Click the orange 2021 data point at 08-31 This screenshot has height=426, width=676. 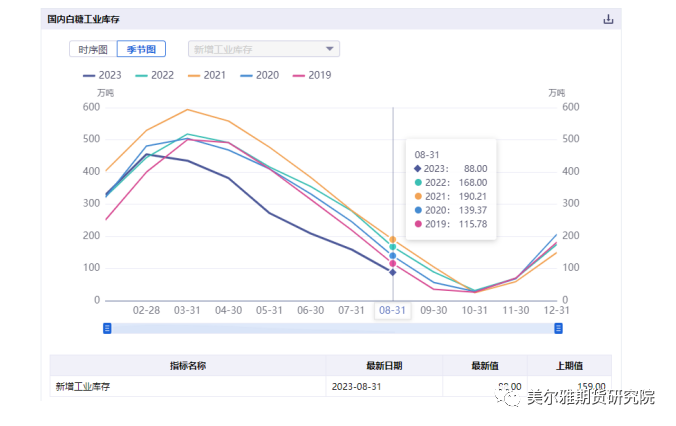tap(393, 240)
